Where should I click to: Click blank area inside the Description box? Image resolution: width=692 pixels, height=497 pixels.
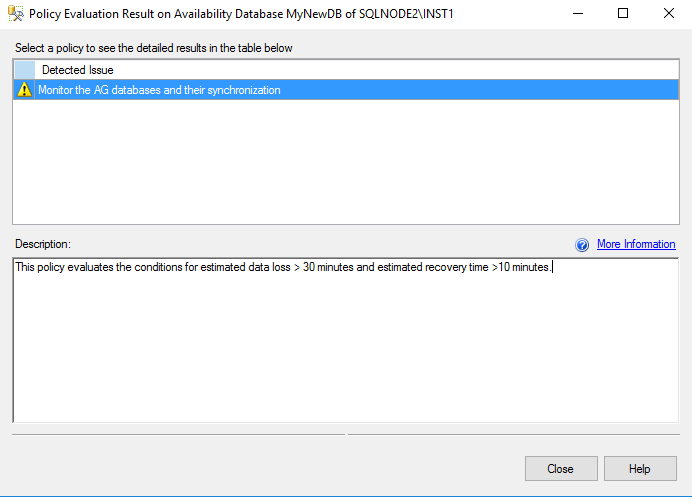(x=345, y=350)
